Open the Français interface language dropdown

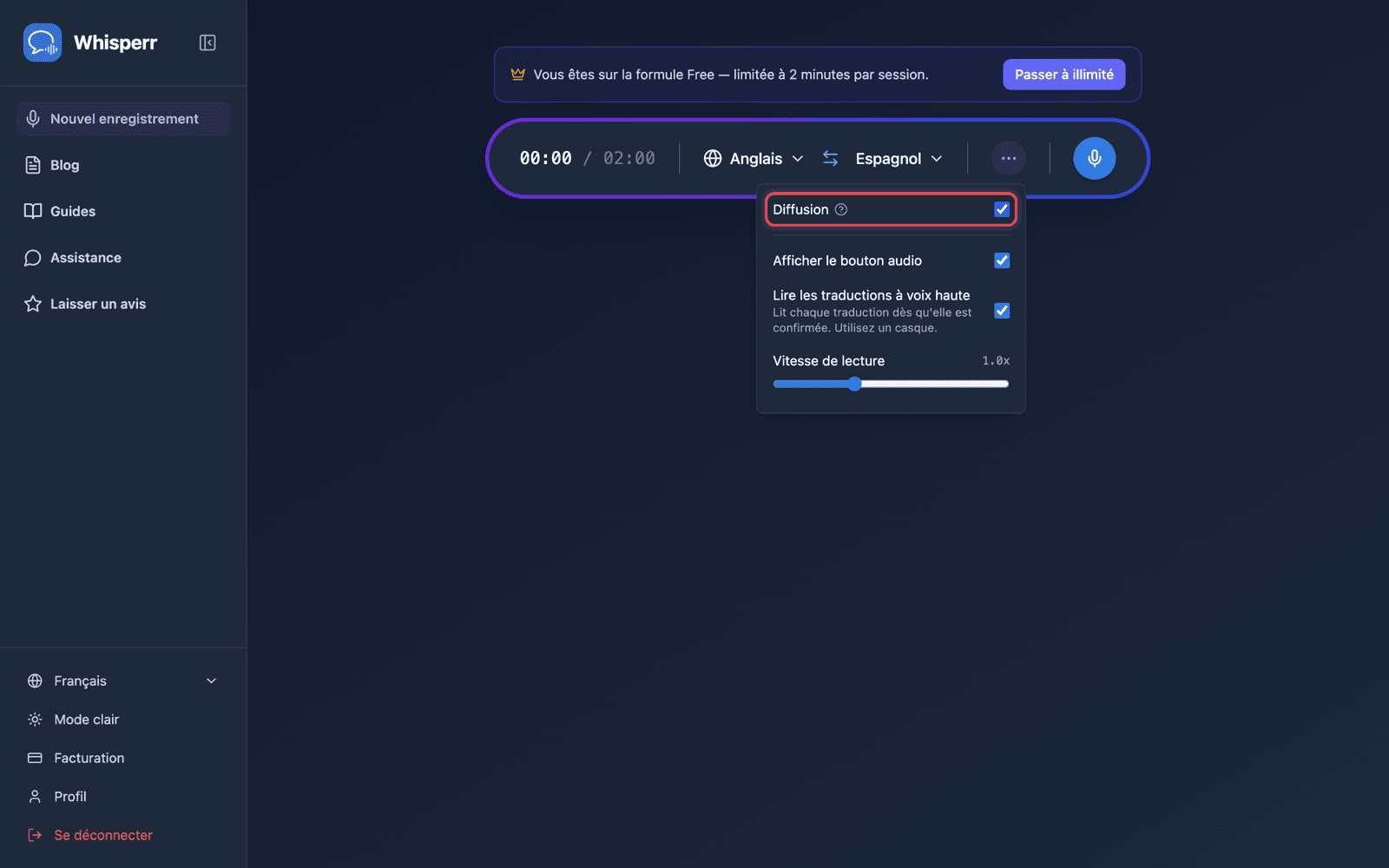pyautogui.click(x=122, y=681)
